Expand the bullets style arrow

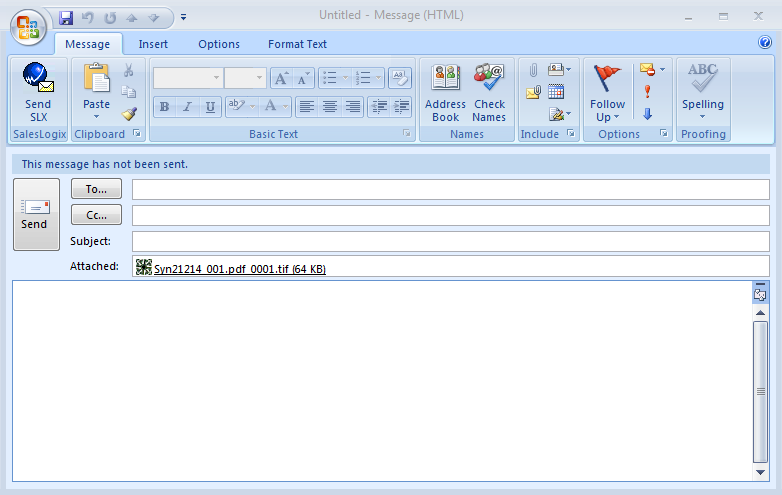(x=345, y=78)
